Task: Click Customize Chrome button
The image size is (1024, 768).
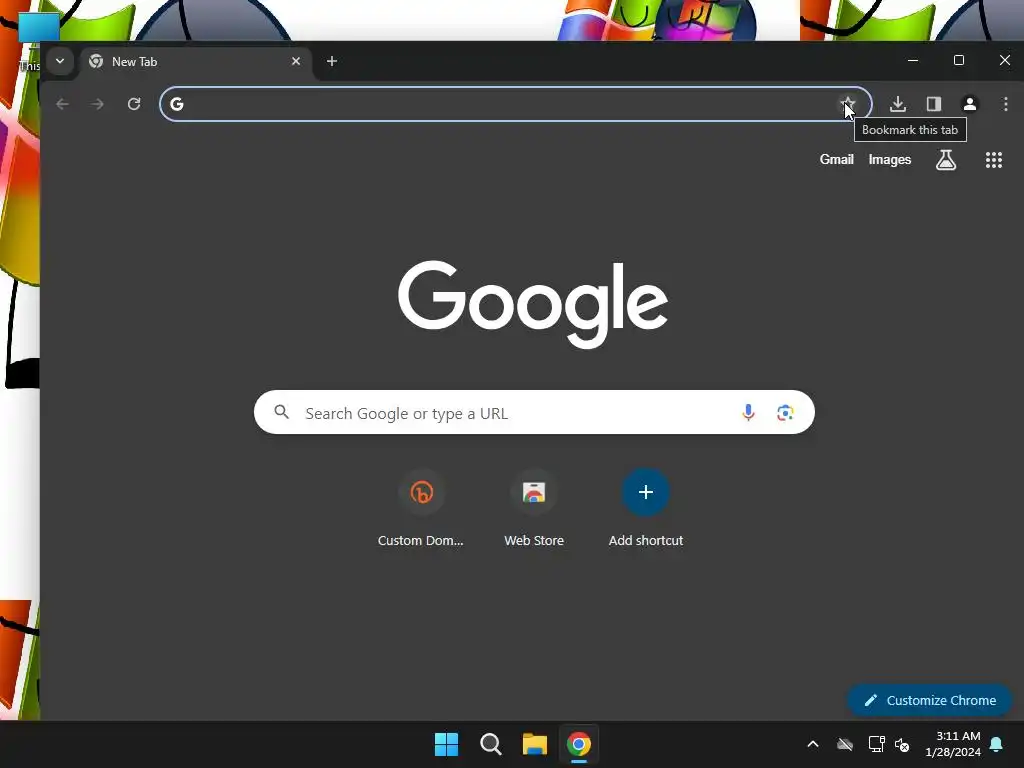Action: tap(930, 700)
